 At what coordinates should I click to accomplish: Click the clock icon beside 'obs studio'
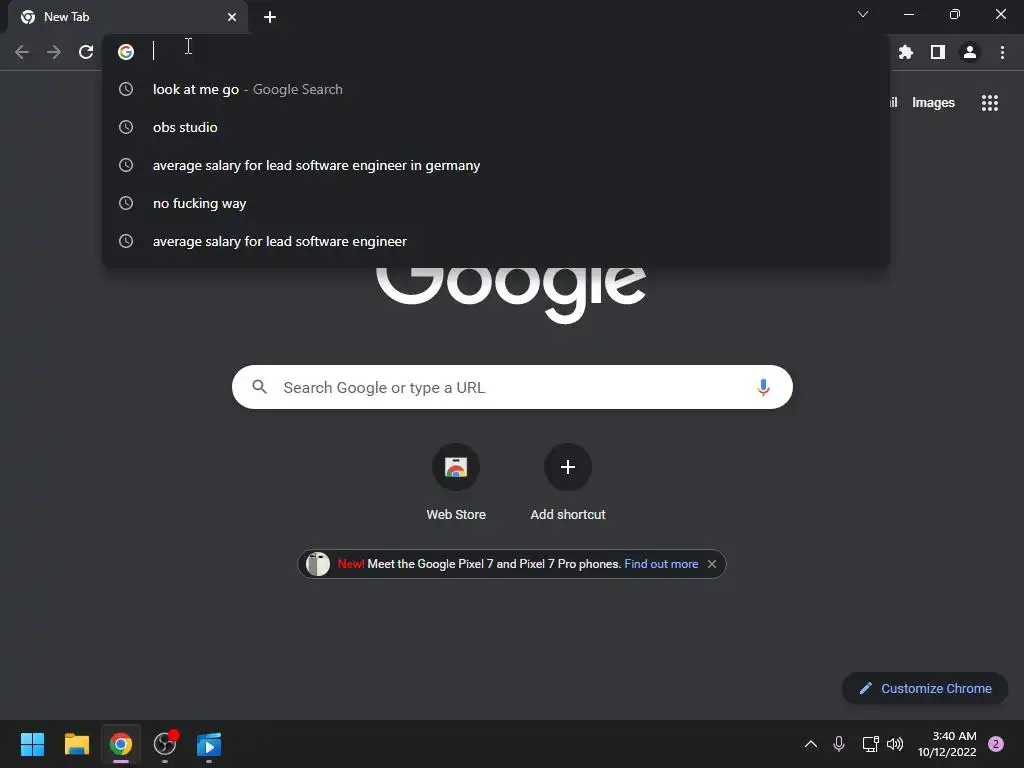(126, 127)
